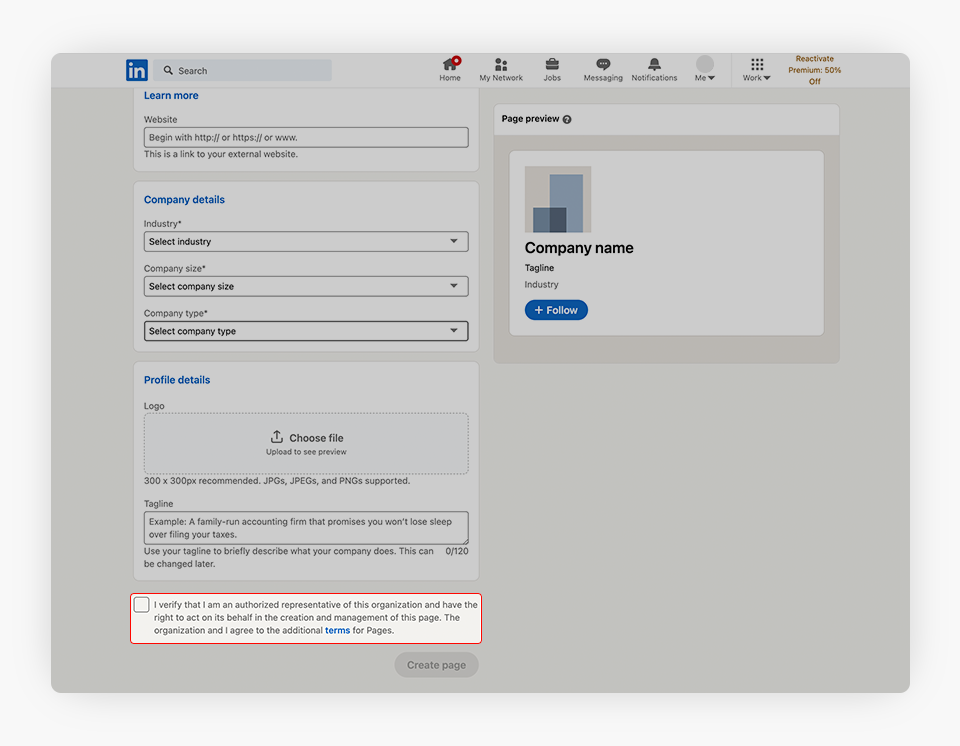
Task: Check the authorized representative verification checkbox
Action: (x=142, y=605)
